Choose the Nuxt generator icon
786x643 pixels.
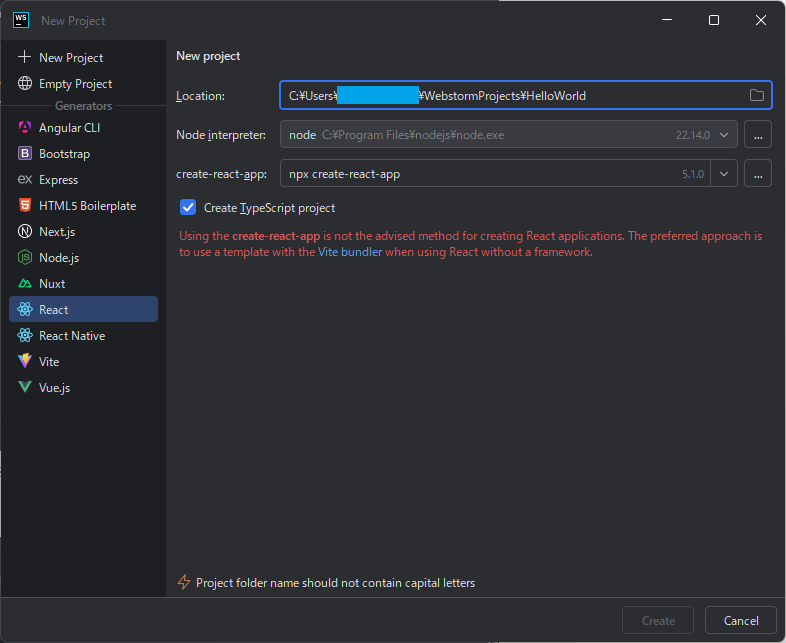[x=25, y=284]
